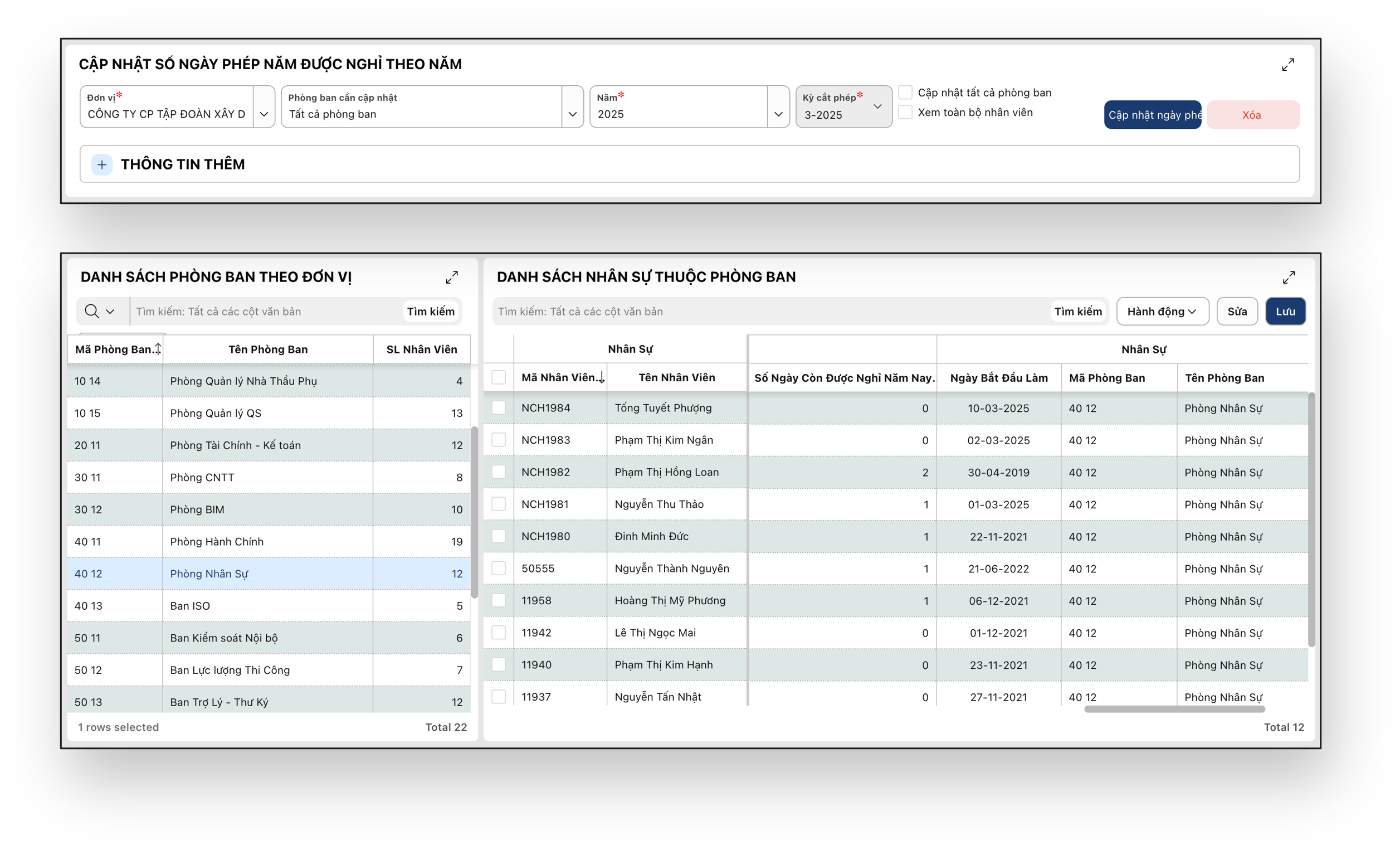The height and width of the screenshot is (850, 1400).
Task: Click the department list vertical scrollbar
Action: pos(475,512)
